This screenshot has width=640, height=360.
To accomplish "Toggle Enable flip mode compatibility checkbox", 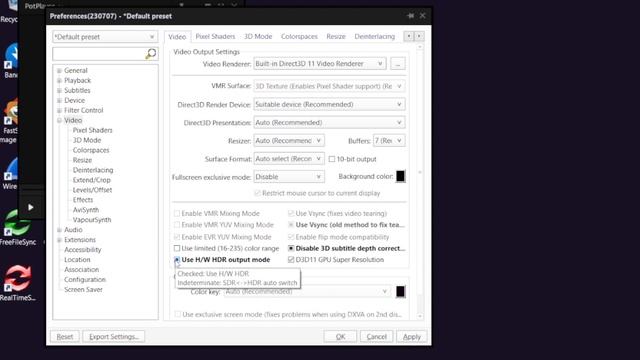I will coord(291,237).
